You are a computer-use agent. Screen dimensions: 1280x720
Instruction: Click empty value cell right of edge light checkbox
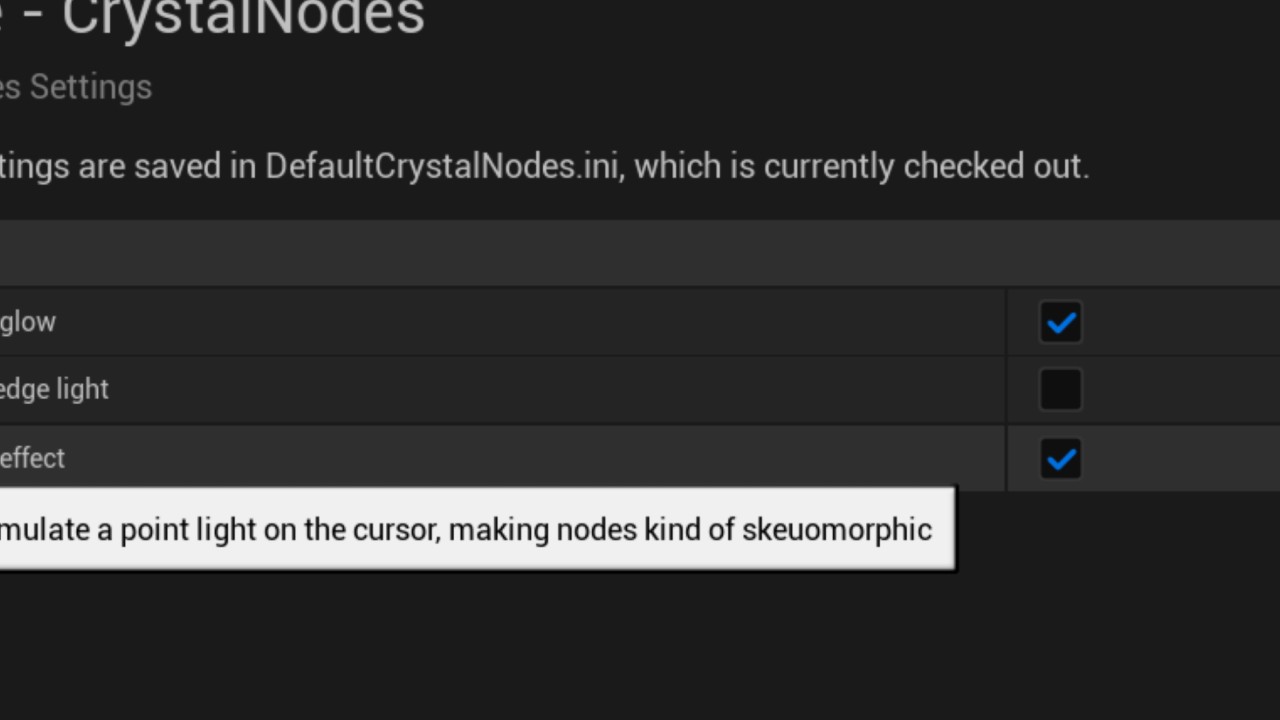pyautogui.click(x=1180, y=390)
